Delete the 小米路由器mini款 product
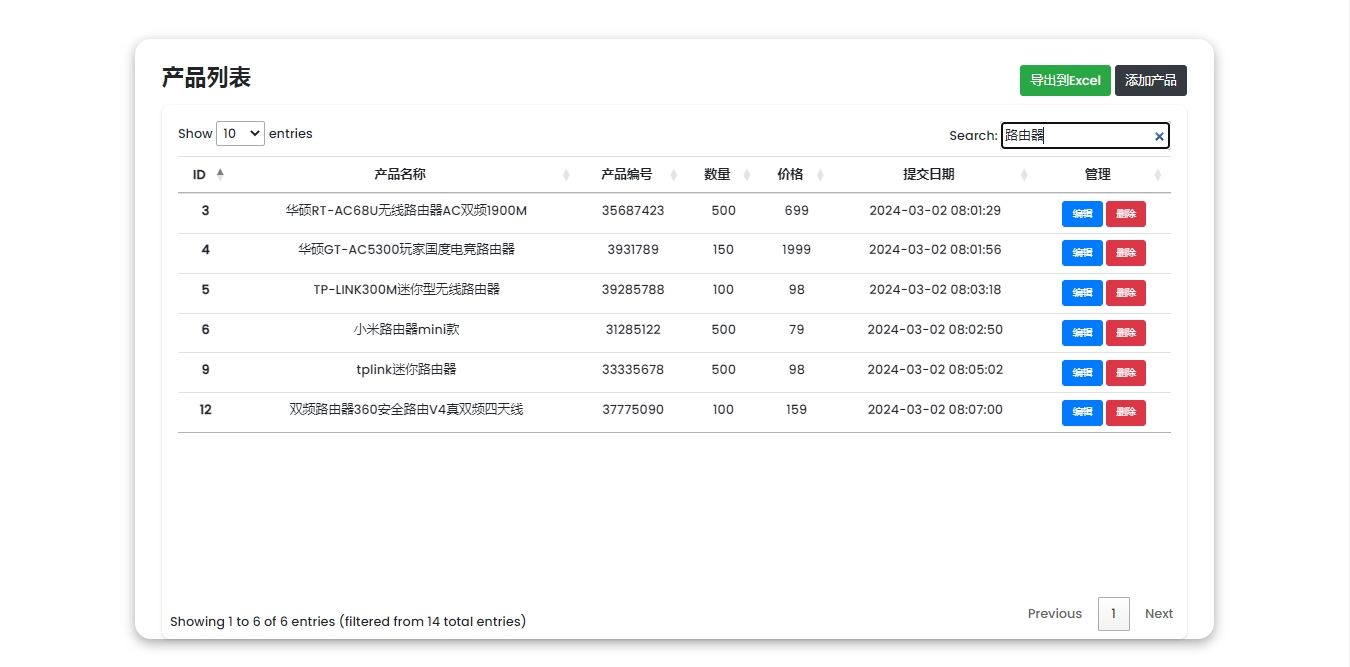The width and height of the screenshot is (1350, 667). pyautogui.click(x=1126, y=333)
